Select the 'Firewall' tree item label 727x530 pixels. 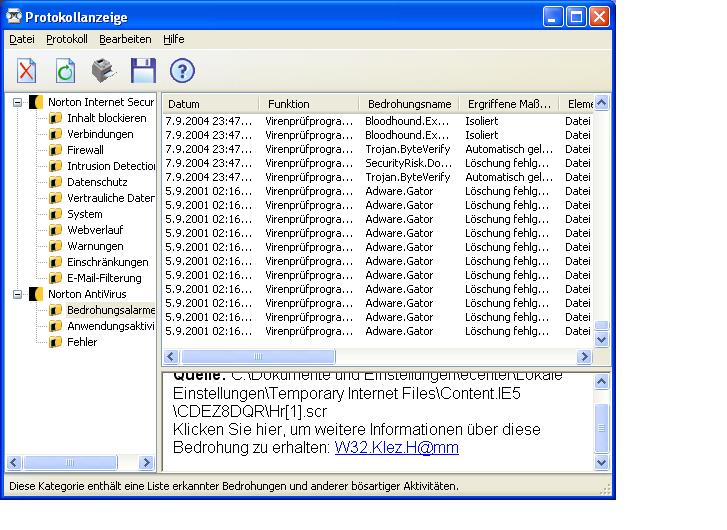(x=85, y=150)
